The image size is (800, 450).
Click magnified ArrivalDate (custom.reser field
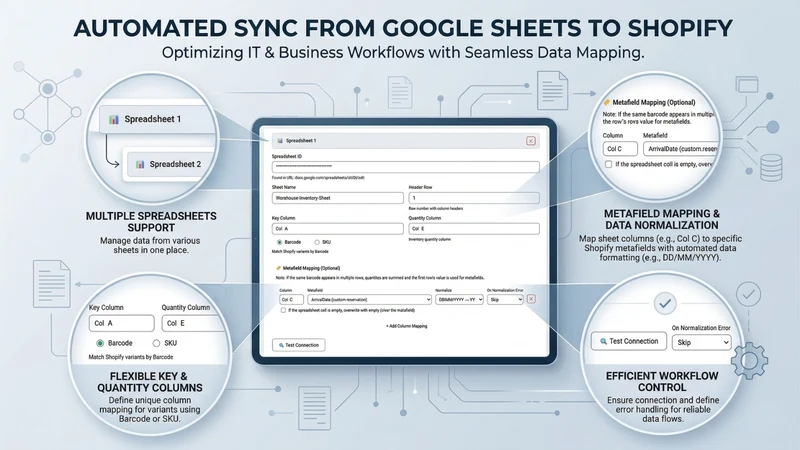681,148
